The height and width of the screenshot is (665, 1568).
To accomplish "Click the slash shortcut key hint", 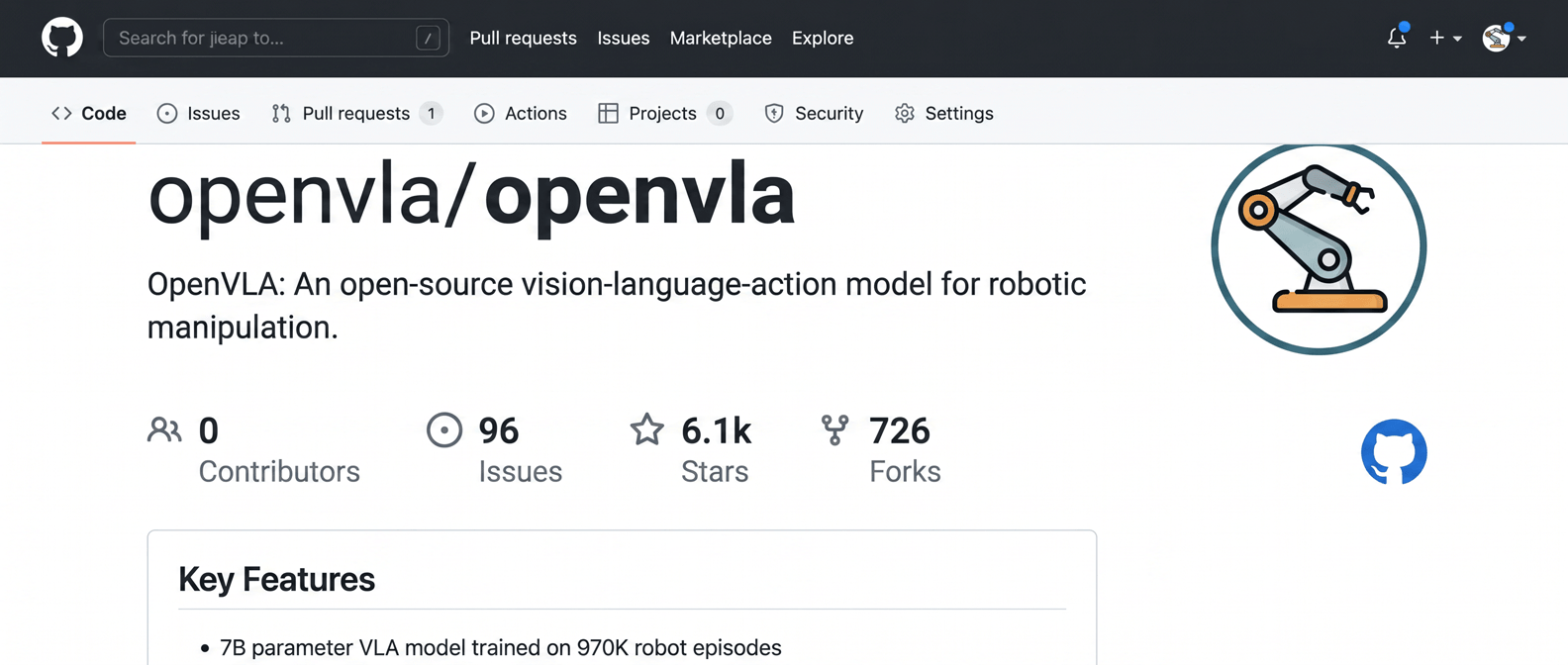I will click(x=428, y=38).
